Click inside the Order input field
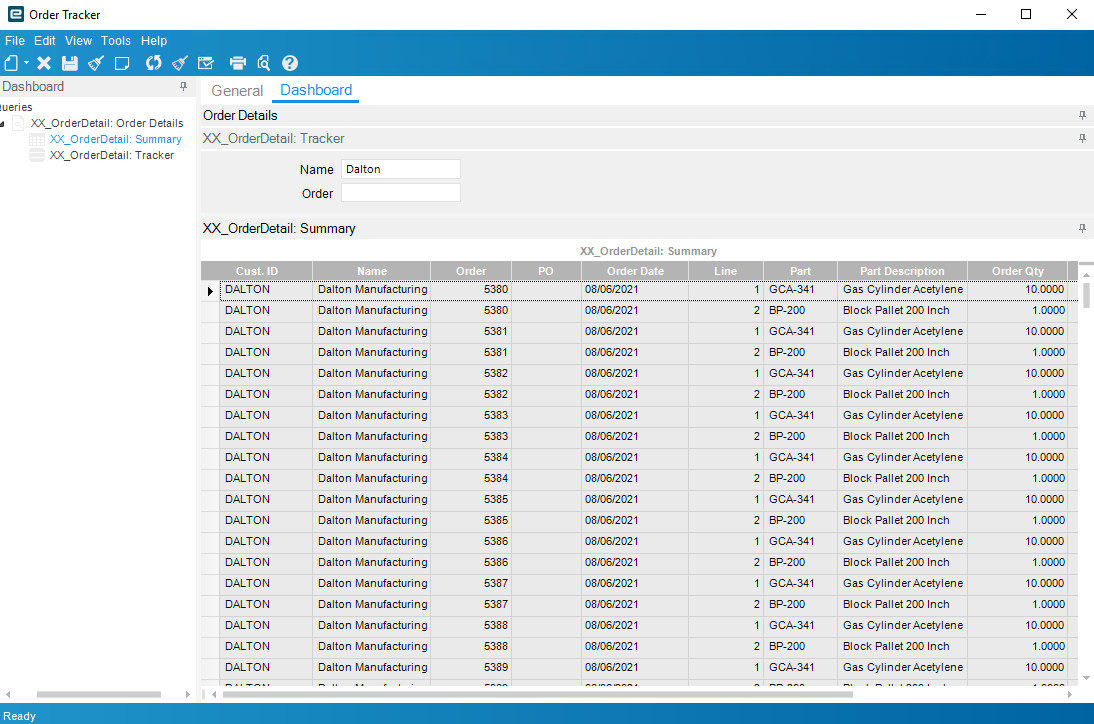Image resolution: width=1094 pixels, height=724 pixels. (400, 192)
